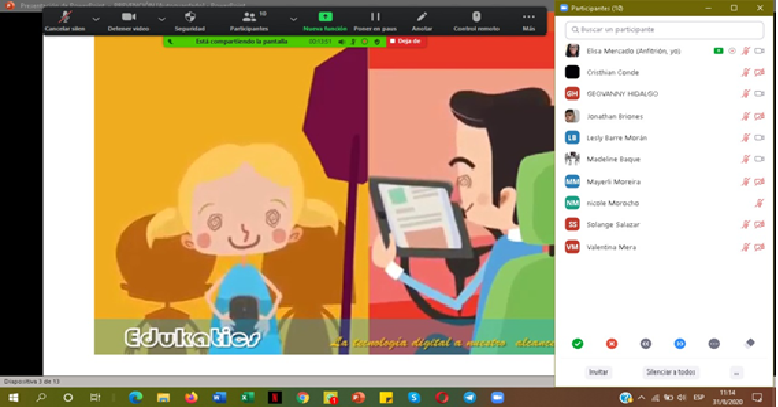Select participant Solange Salazar
Screen dimensions: 778x407
[664, 225]
